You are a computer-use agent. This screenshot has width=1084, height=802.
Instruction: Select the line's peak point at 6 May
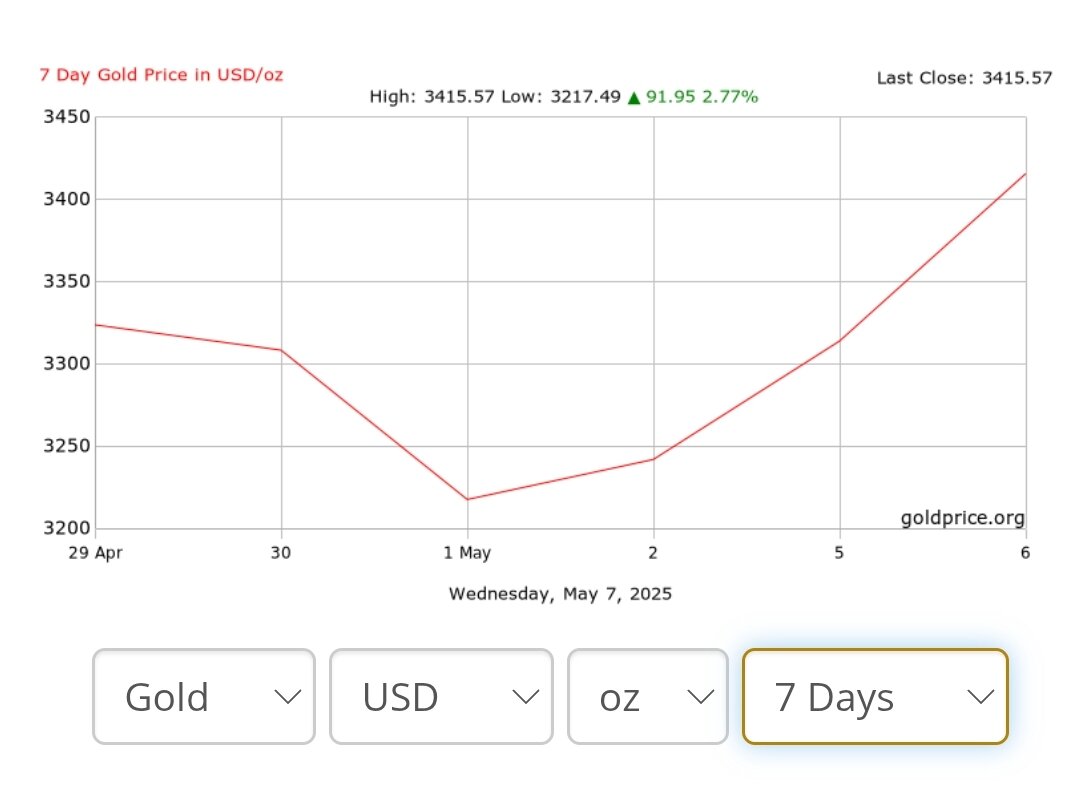coord(1025,174)
